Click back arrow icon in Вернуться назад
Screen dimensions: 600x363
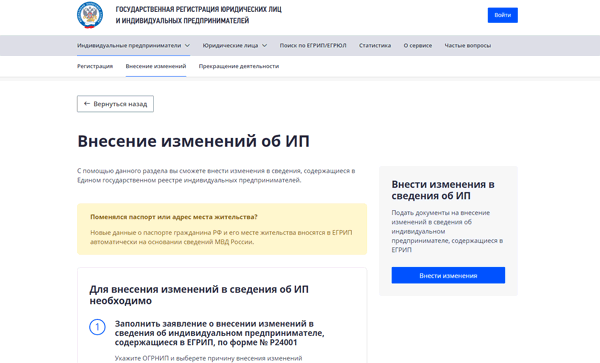coord(87,104)
